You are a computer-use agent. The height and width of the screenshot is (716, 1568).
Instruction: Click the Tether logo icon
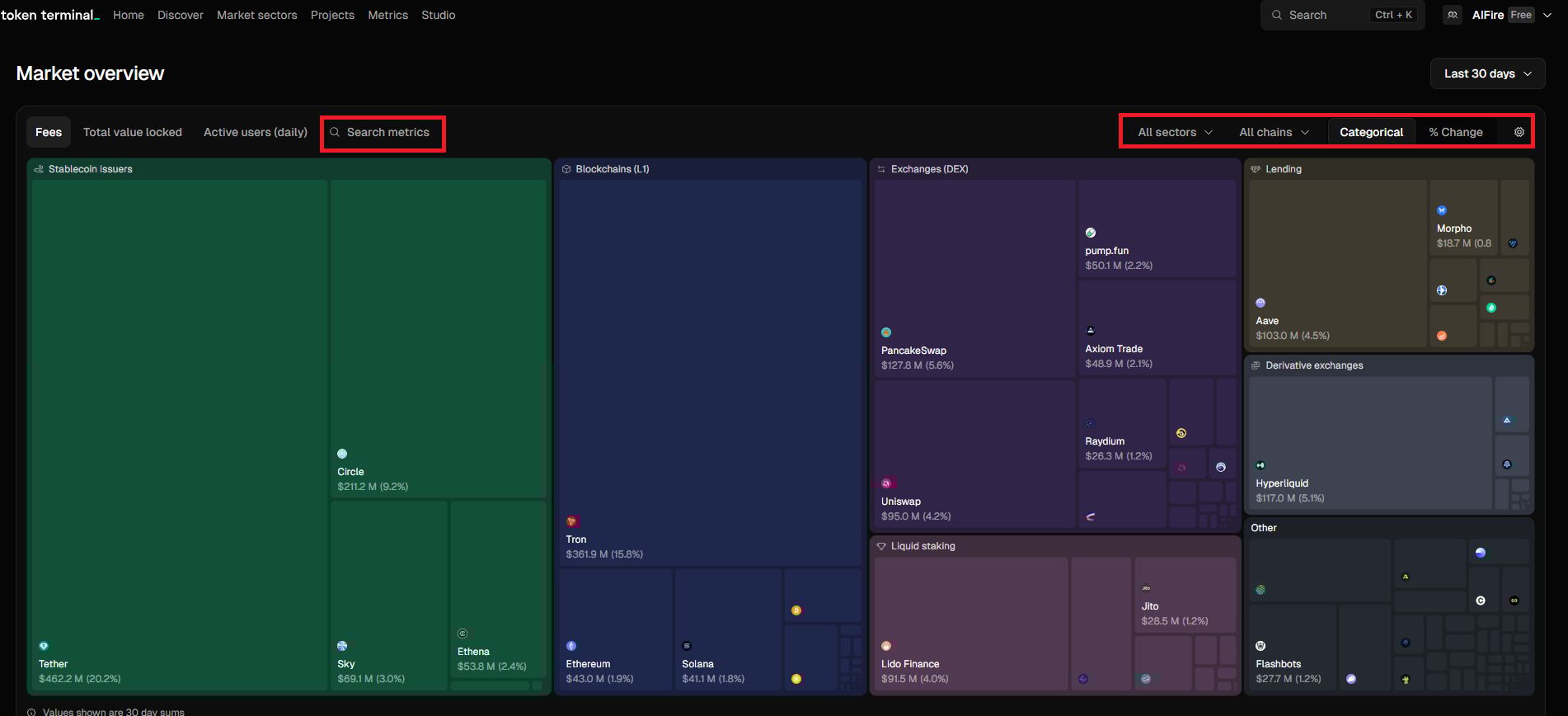point(44,646)
